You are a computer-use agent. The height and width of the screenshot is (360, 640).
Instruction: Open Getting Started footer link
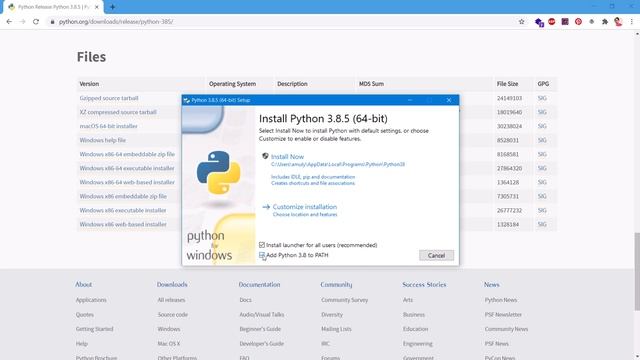[x=94, y=329]
